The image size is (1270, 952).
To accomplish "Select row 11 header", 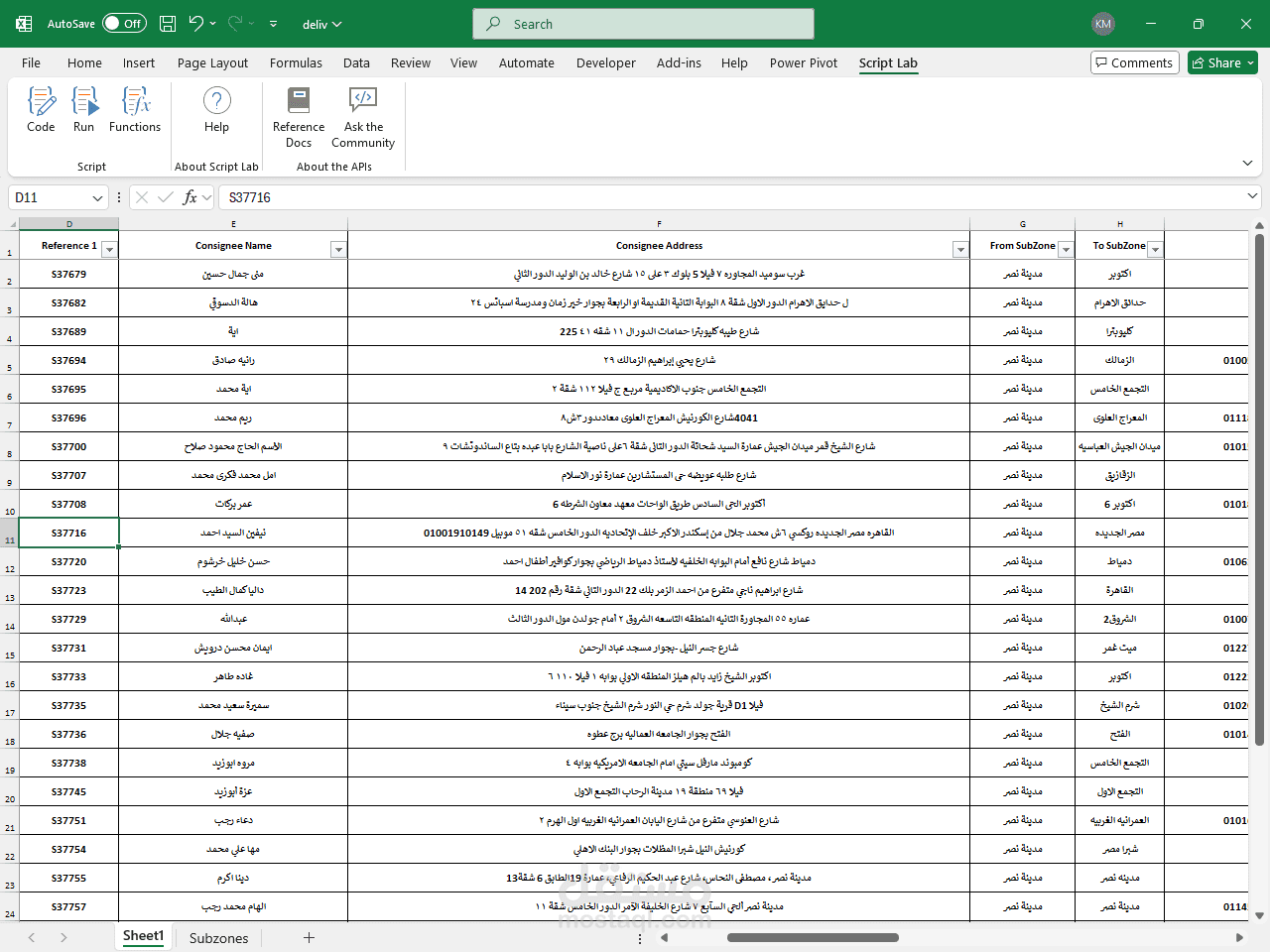I will [x=10, y=533].
